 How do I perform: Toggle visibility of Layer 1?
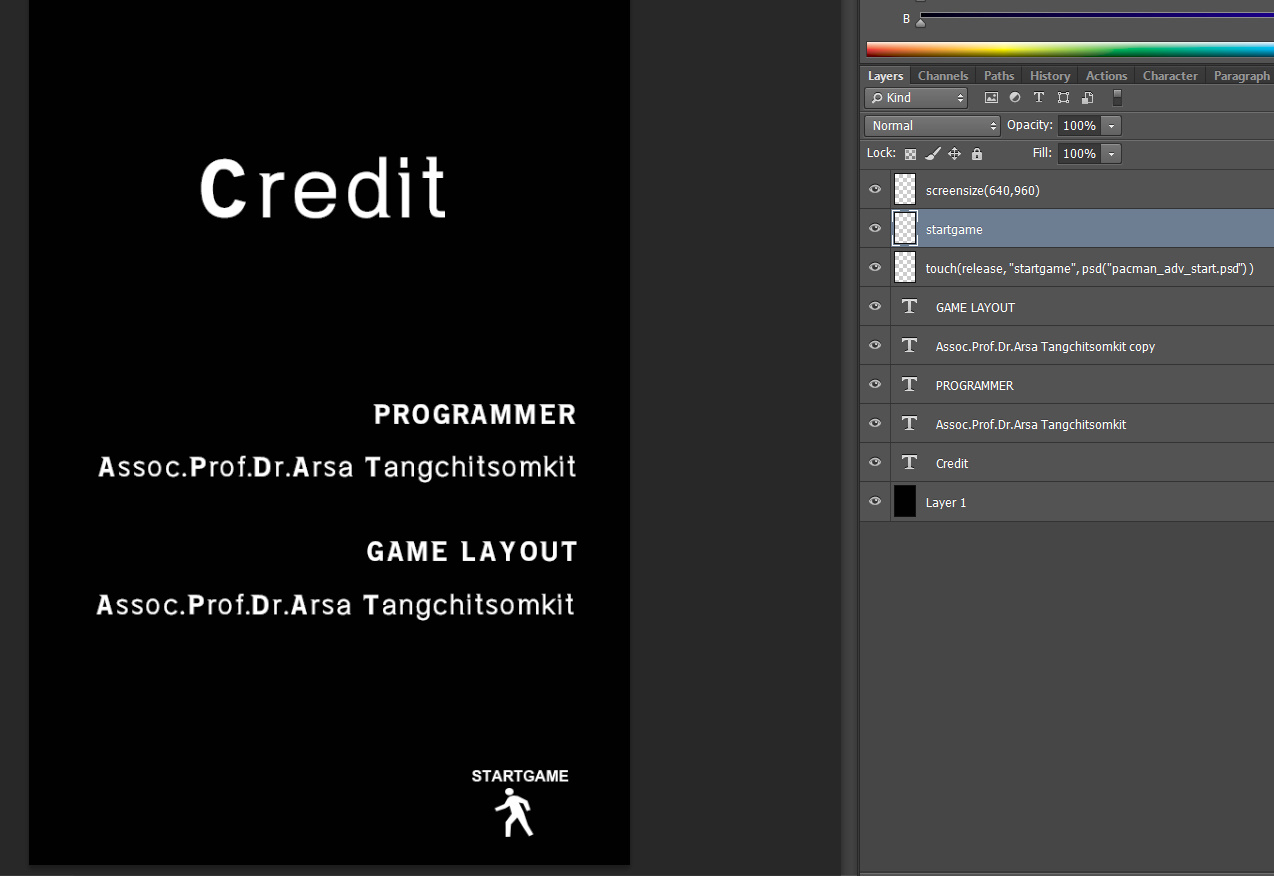click(874, 501)
